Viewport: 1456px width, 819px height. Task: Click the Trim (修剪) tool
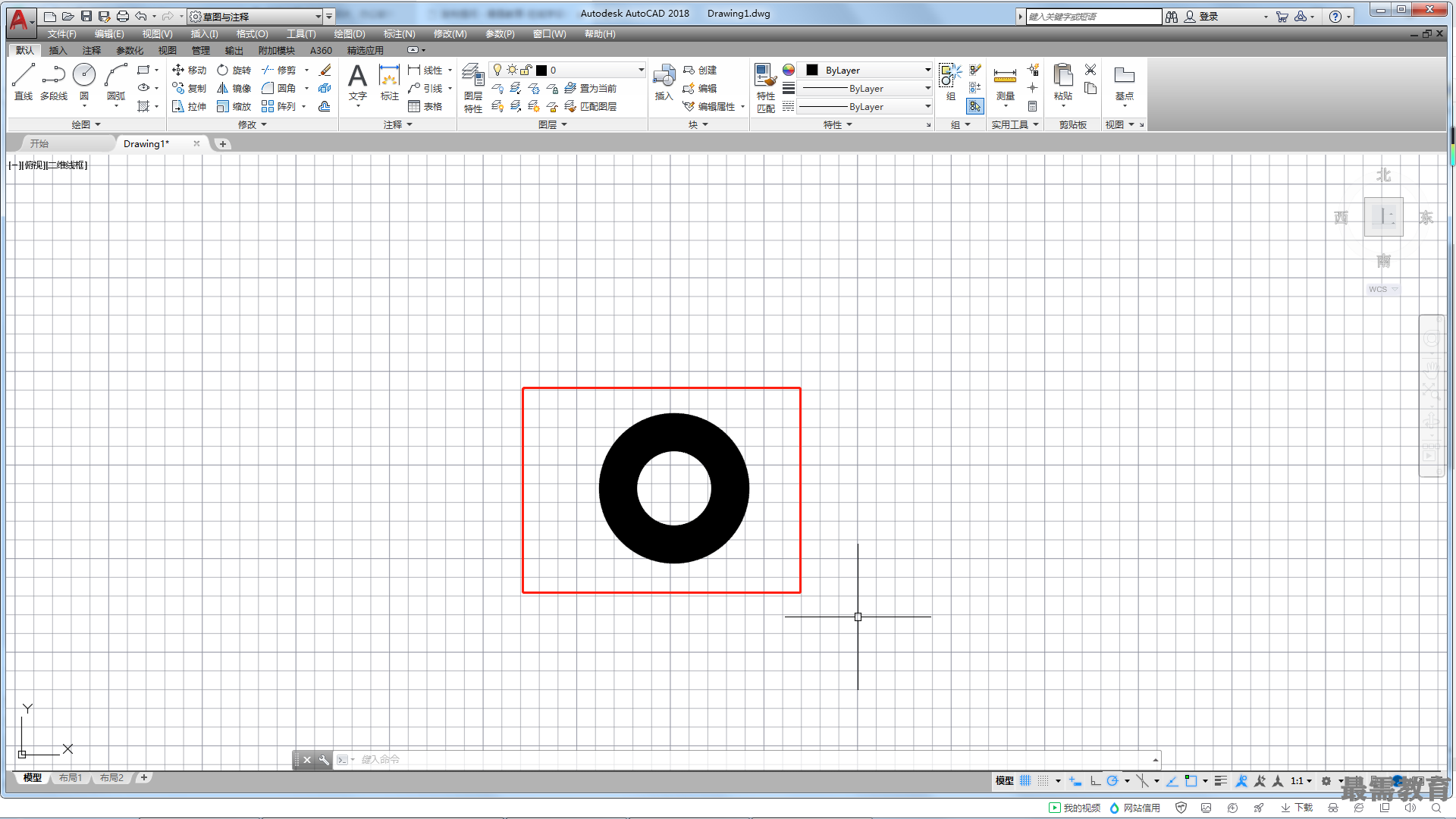278,70
